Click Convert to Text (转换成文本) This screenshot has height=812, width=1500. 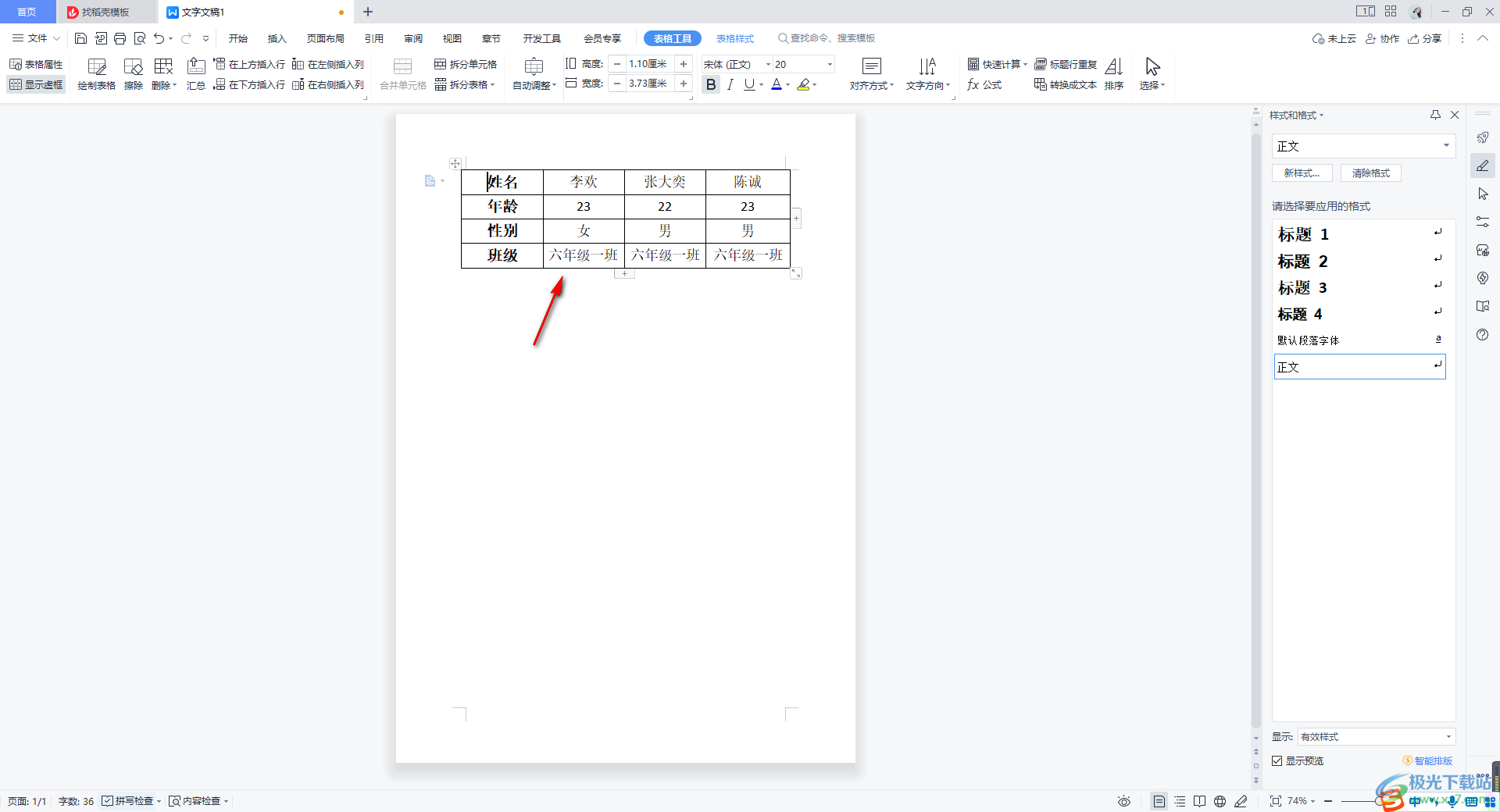(x=1066, y=84)
